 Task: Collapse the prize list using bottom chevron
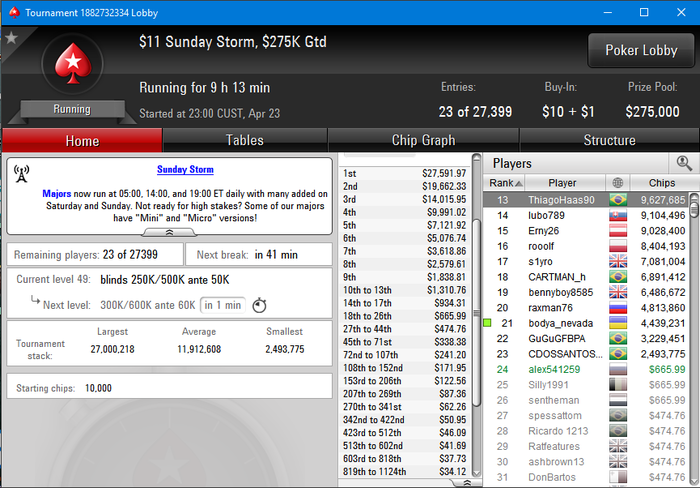pyautogui.click(x=467, y=483)
